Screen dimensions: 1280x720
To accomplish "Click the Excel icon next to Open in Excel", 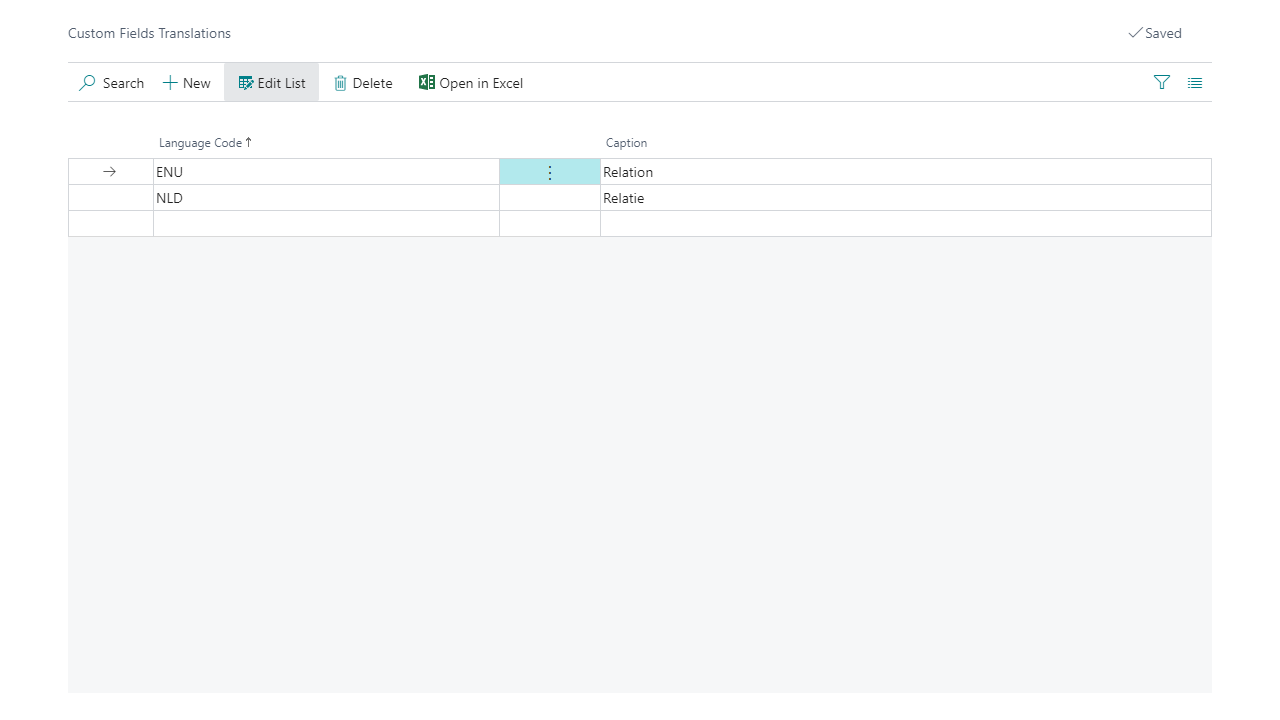I will pyautogui.click(x=427, y=83).
